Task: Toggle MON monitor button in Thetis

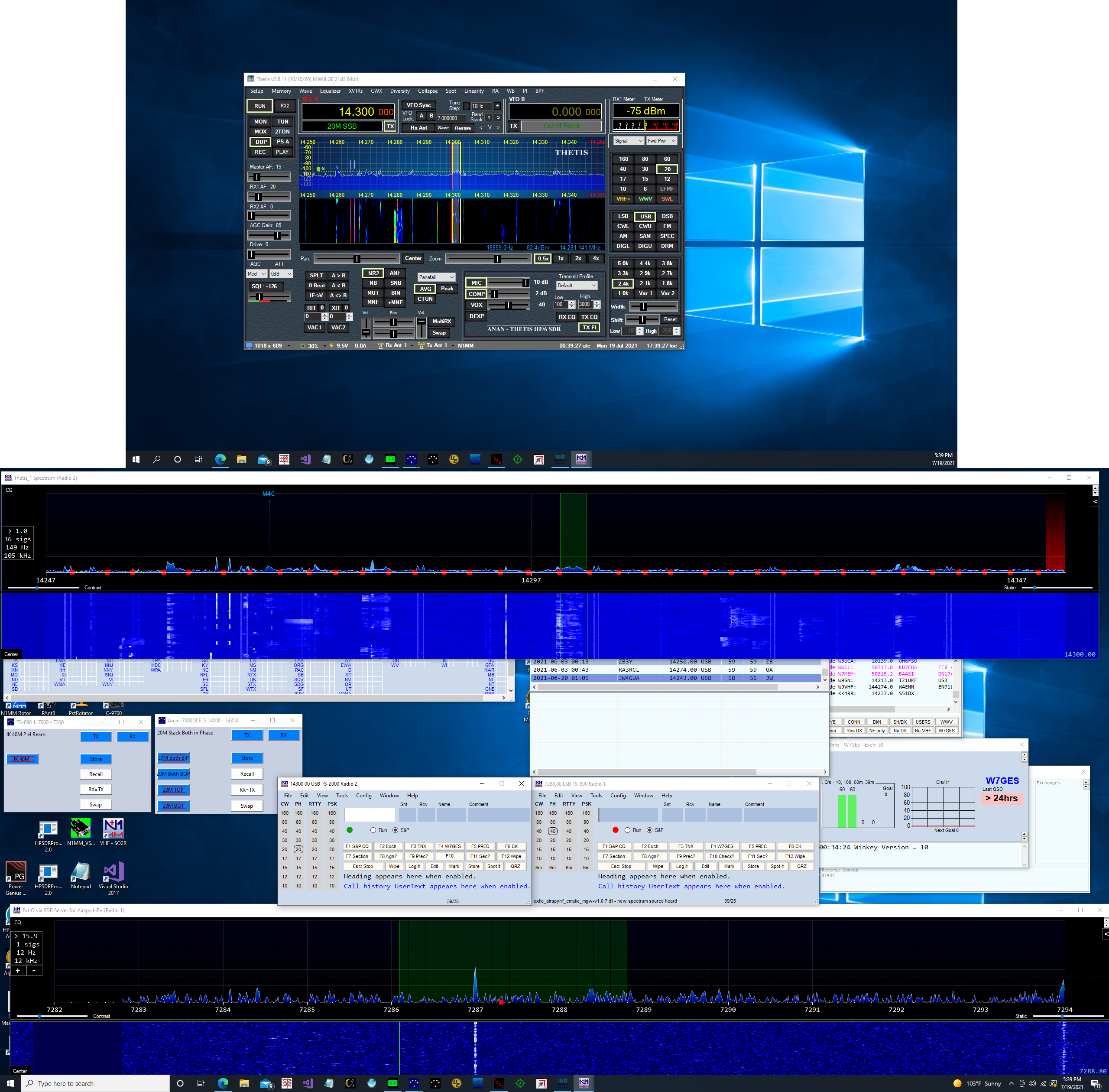Action: [x=260, y=122]
